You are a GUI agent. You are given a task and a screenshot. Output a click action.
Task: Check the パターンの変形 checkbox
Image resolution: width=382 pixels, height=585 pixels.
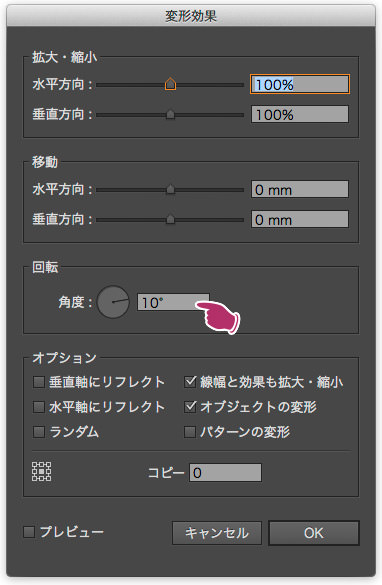point(190,432)
